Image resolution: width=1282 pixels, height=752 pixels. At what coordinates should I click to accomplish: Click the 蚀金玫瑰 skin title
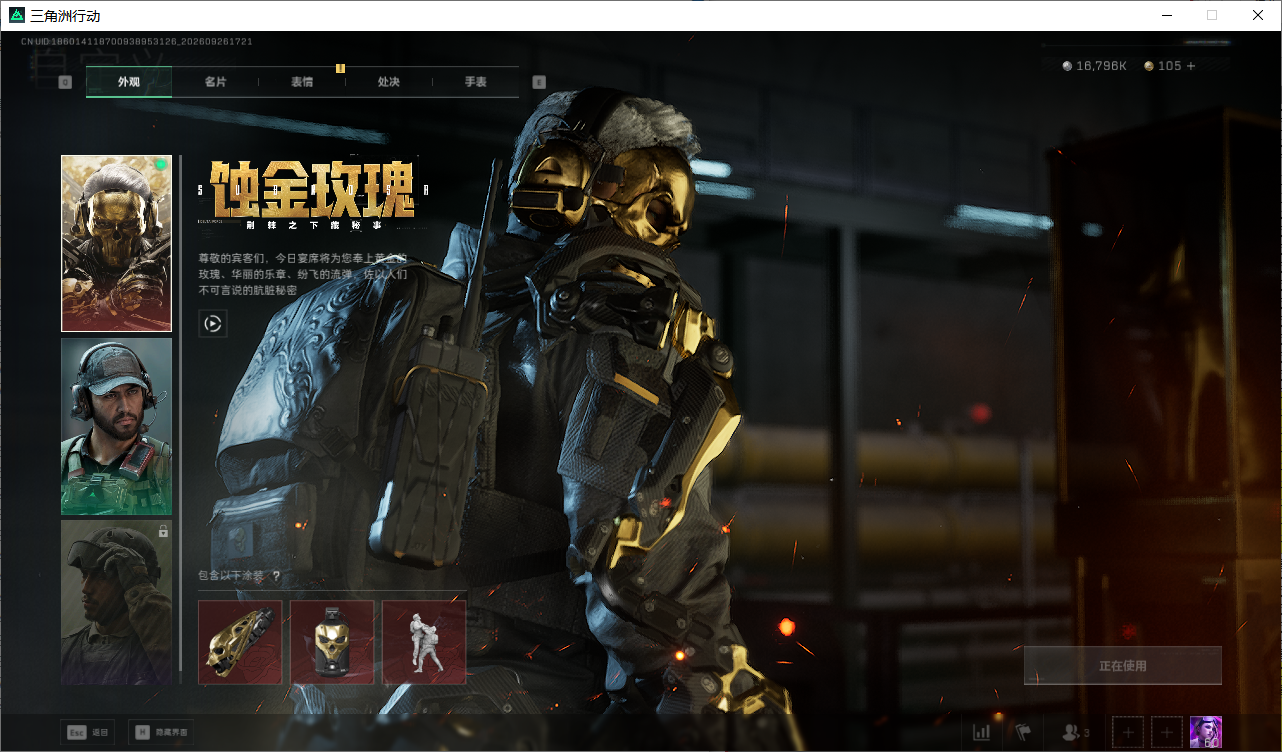click(x=313, y=190)
